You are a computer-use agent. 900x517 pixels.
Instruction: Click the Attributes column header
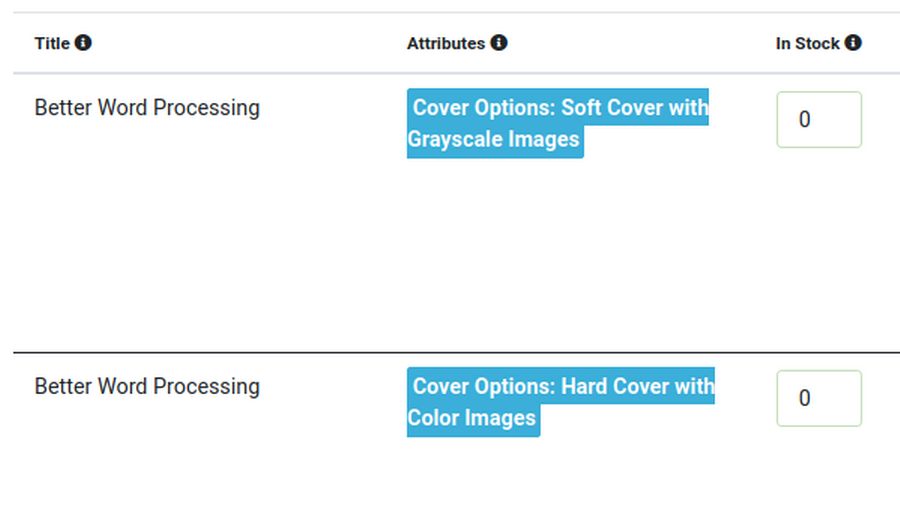(x=445, y=43)
